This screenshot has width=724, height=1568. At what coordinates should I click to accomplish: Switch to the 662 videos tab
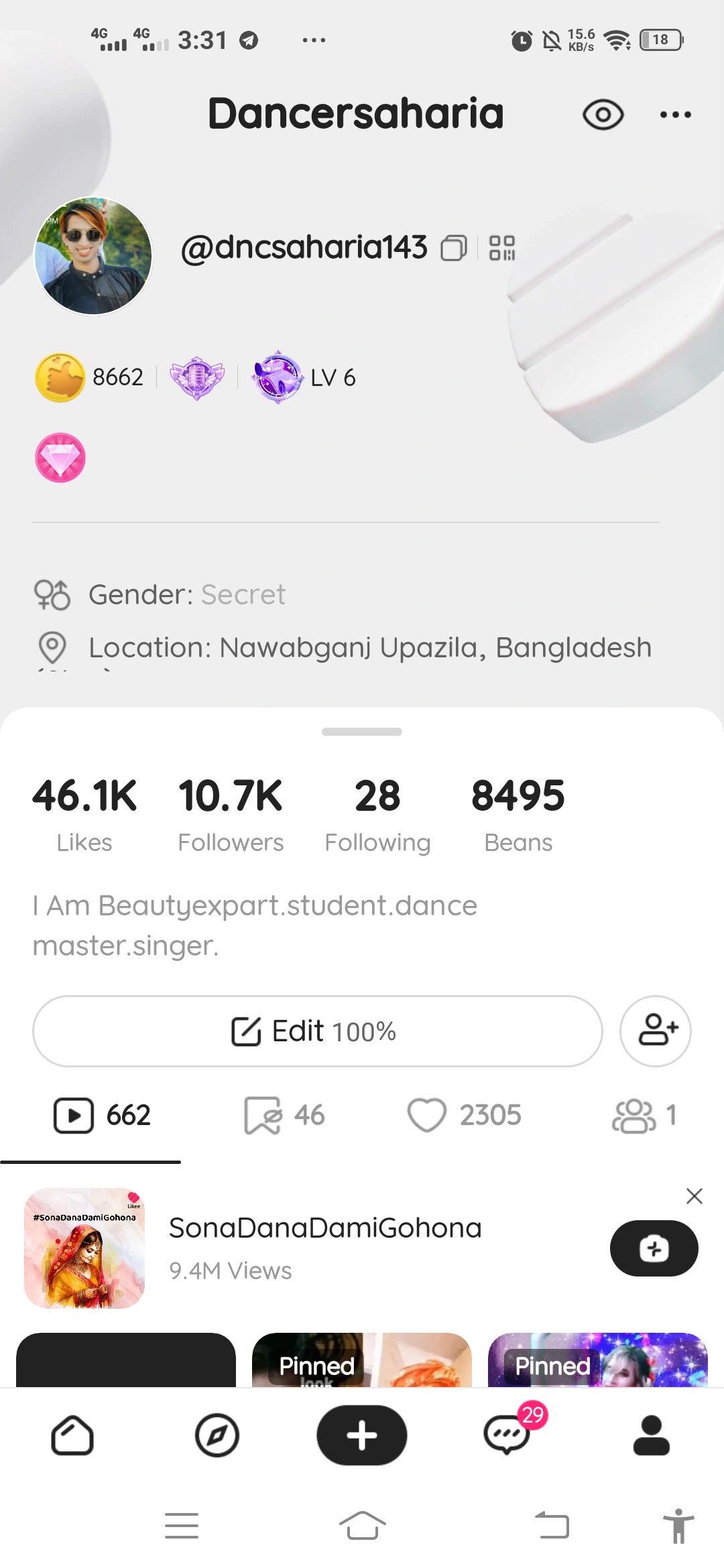(103, 1116)
